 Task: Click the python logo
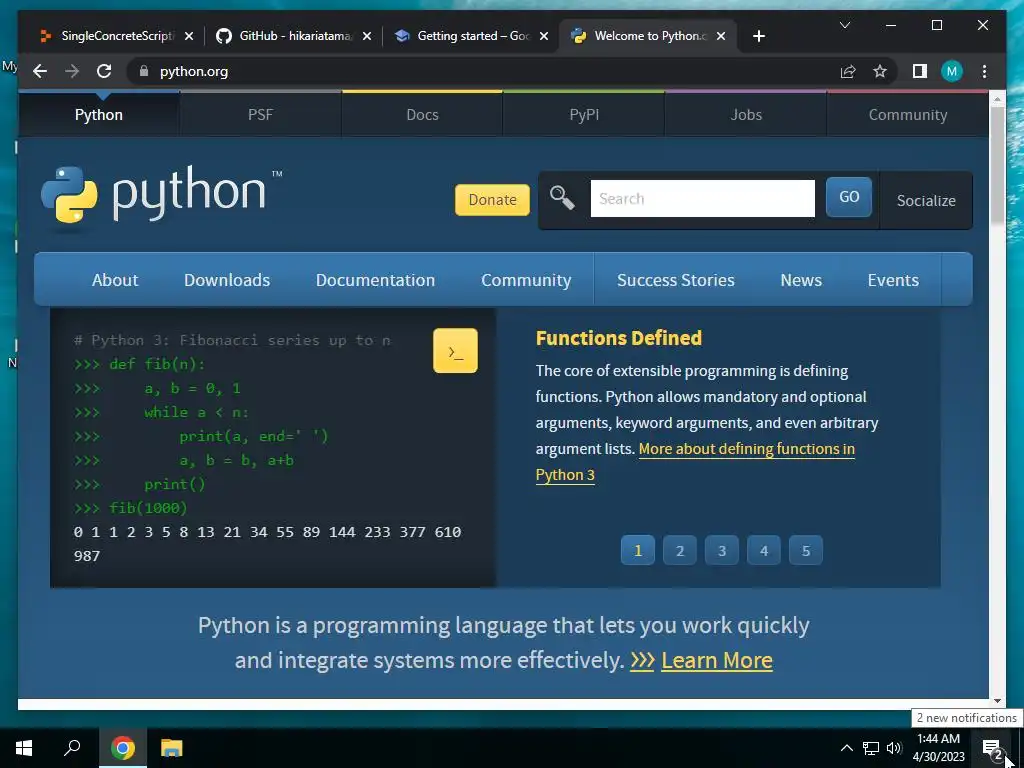pyautogui.click(x=161, y=194)
